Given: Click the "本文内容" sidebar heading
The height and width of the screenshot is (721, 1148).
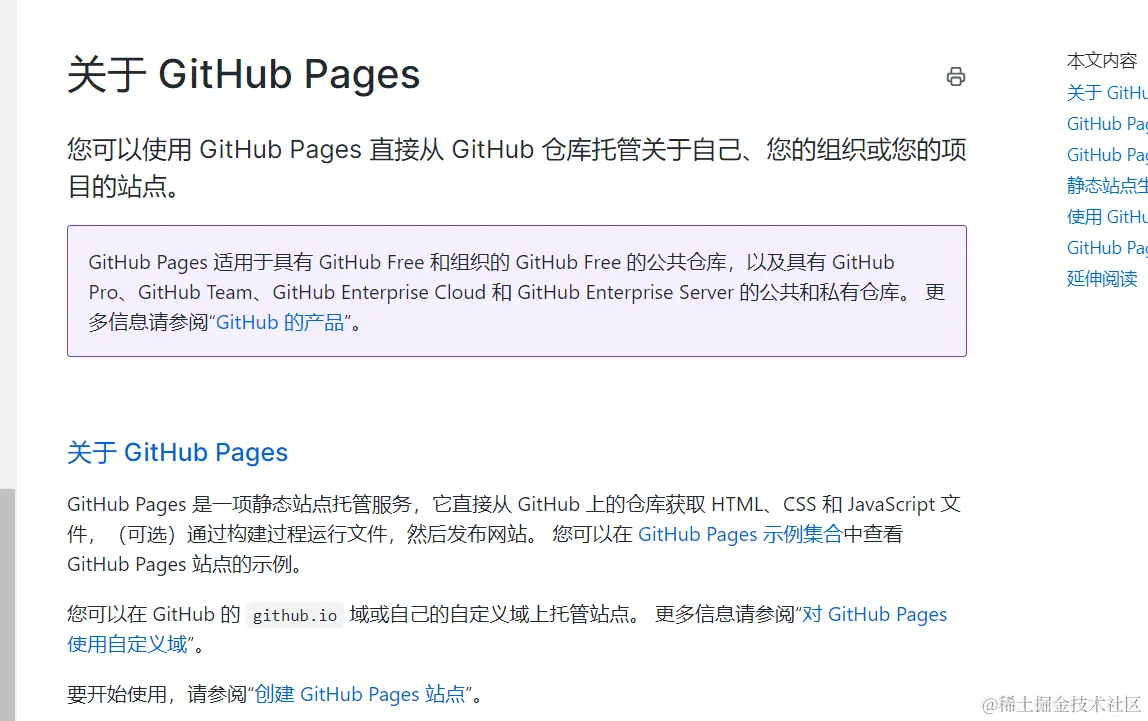Looking at the screenshot, I should pyautogui.click(x=1102, y=61).
